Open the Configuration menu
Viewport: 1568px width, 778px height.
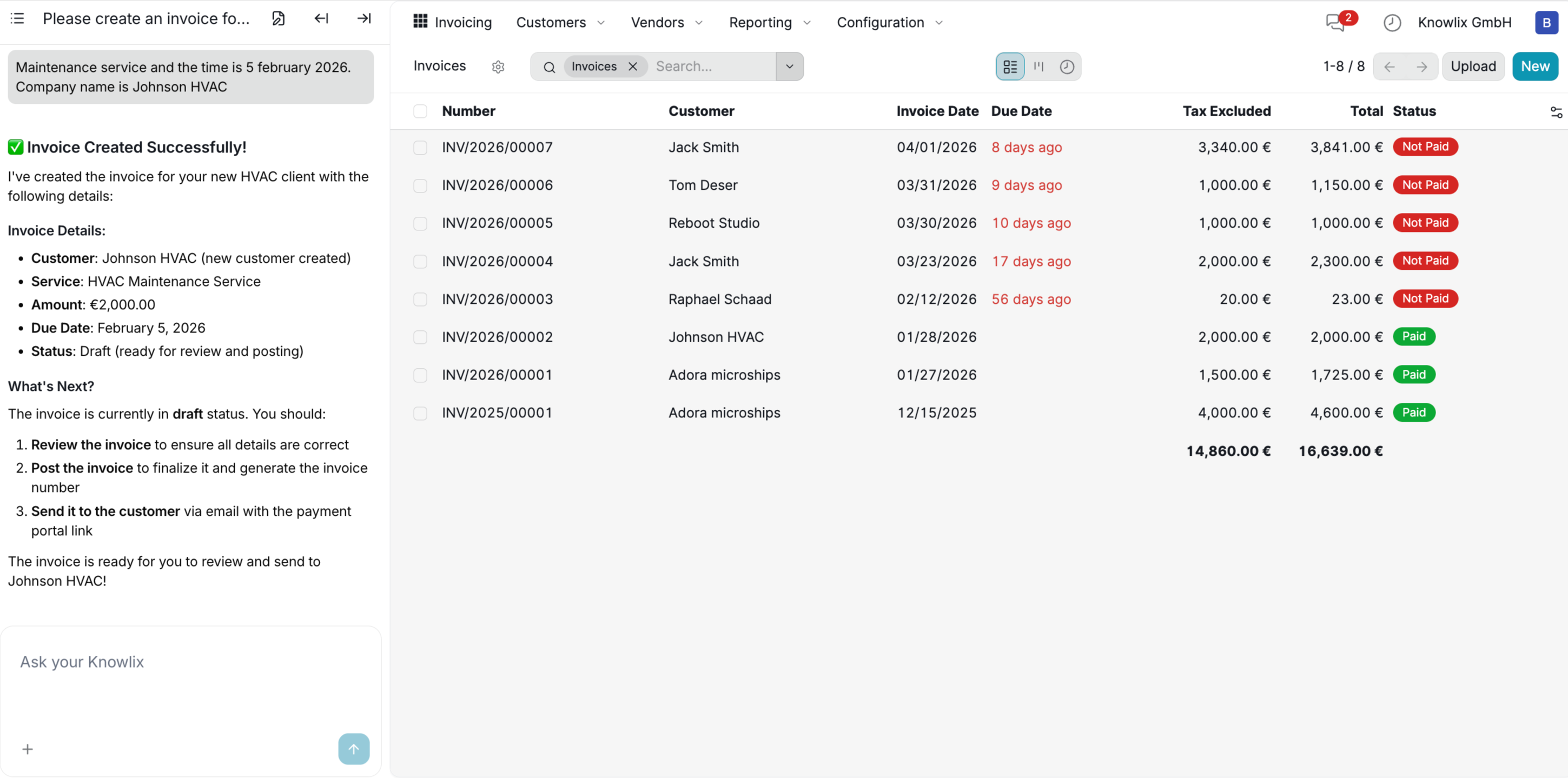tap(889, 23)
